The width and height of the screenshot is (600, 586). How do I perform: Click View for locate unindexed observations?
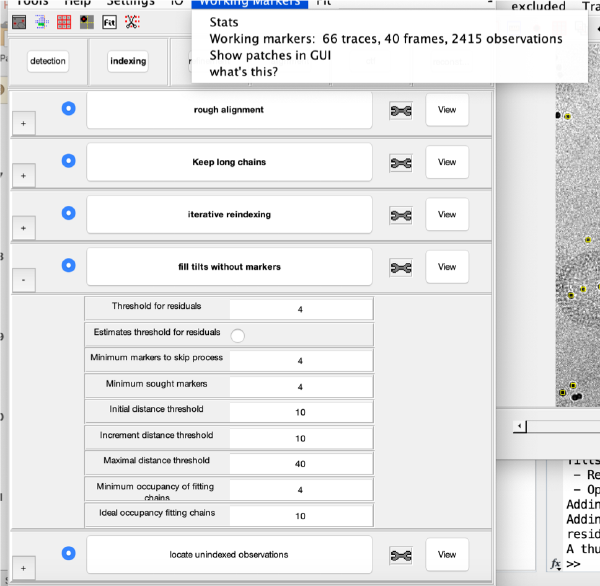(x=447, y=555)
